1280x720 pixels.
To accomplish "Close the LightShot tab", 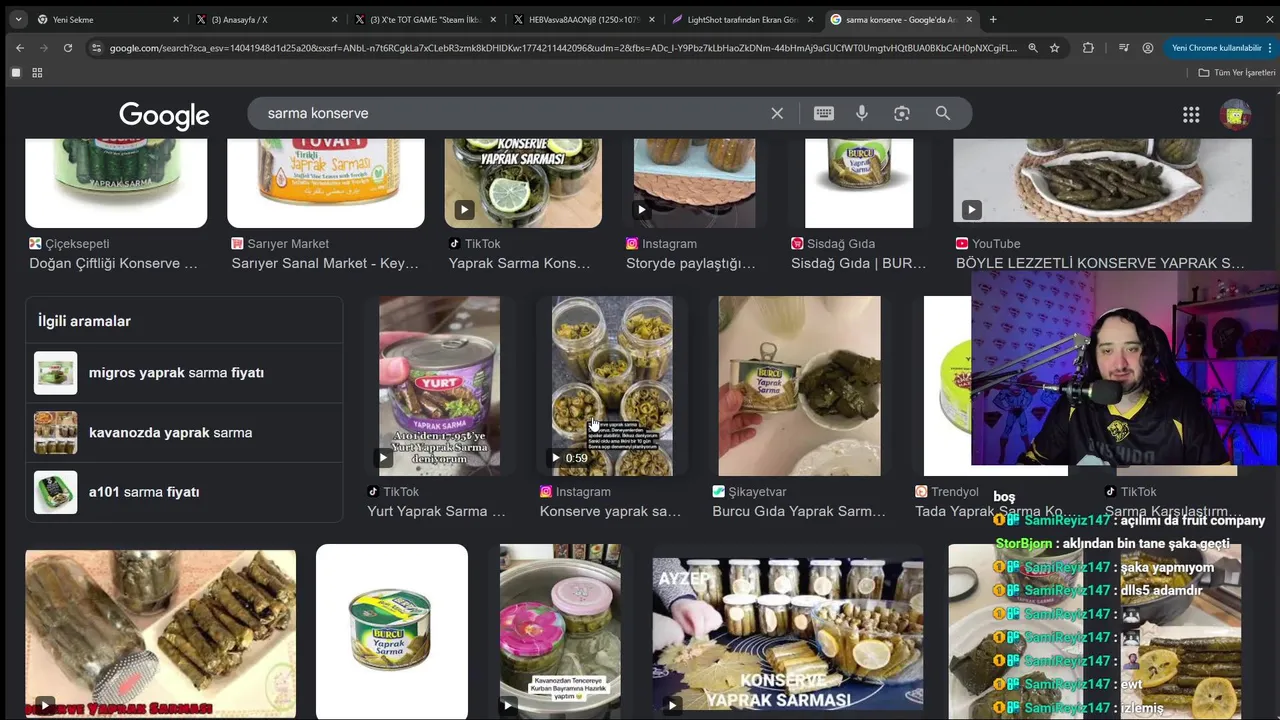I will click(x=810, y=19).
